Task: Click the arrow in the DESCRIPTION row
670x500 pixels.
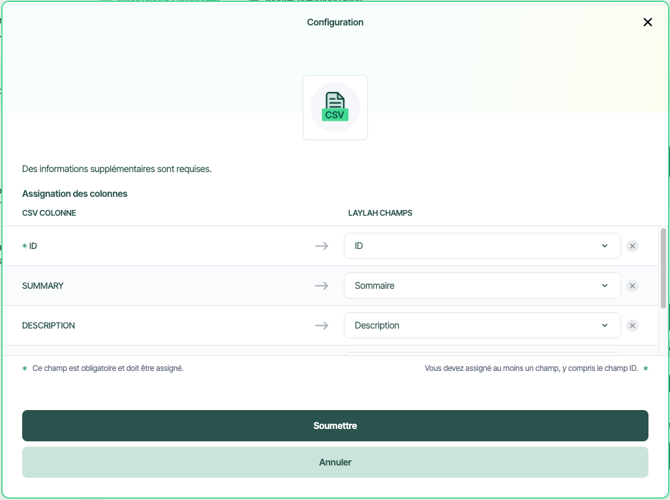Action: click(321, 325)
